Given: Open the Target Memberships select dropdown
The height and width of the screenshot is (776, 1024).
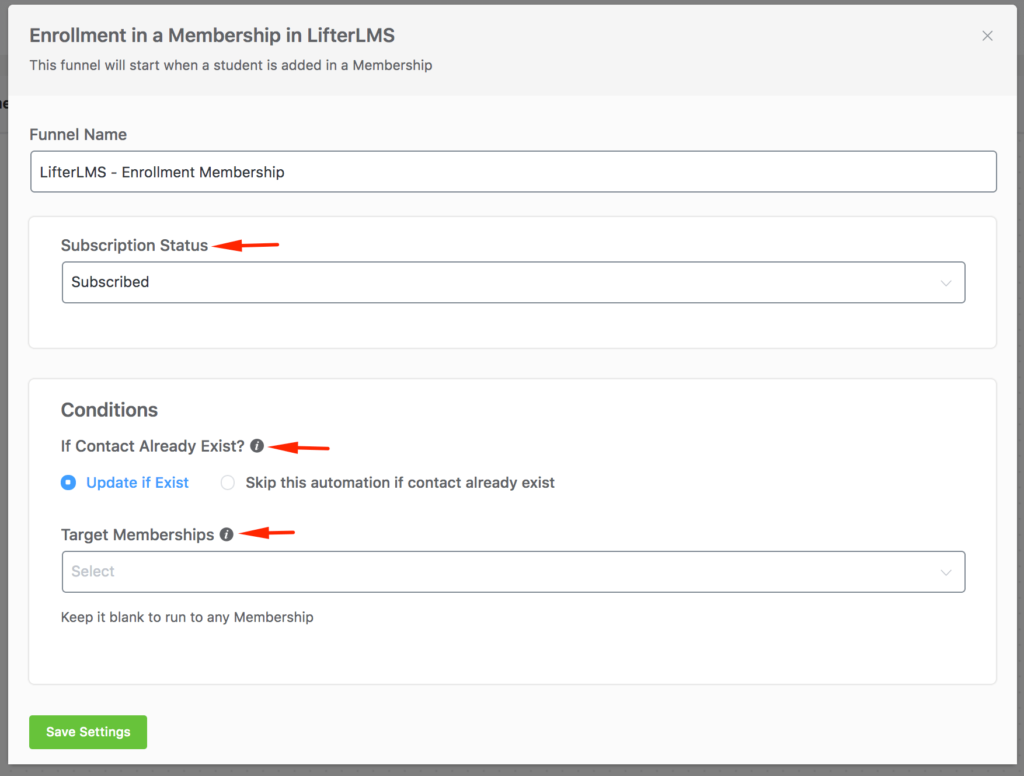Looking at the screenshot, I should click(x=513, y=572).
